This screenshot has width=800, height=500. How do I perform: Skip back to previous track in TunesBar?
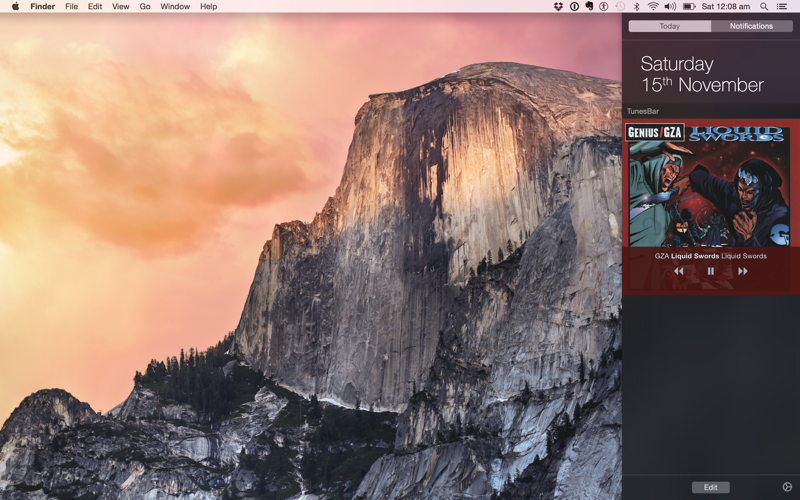(679, 271)
